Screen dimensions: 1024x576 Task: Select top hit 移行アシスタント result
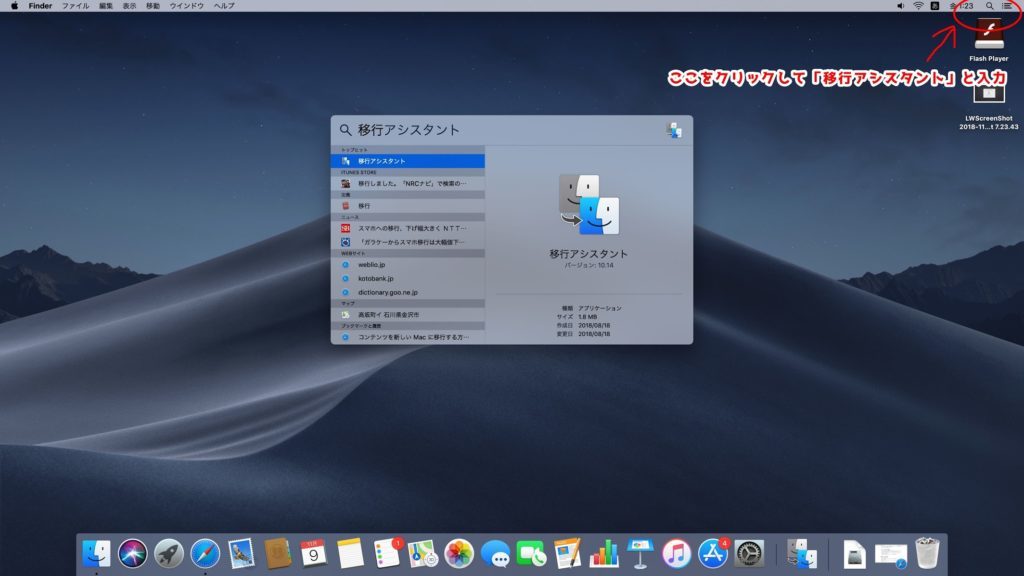[x=408, y=161]
